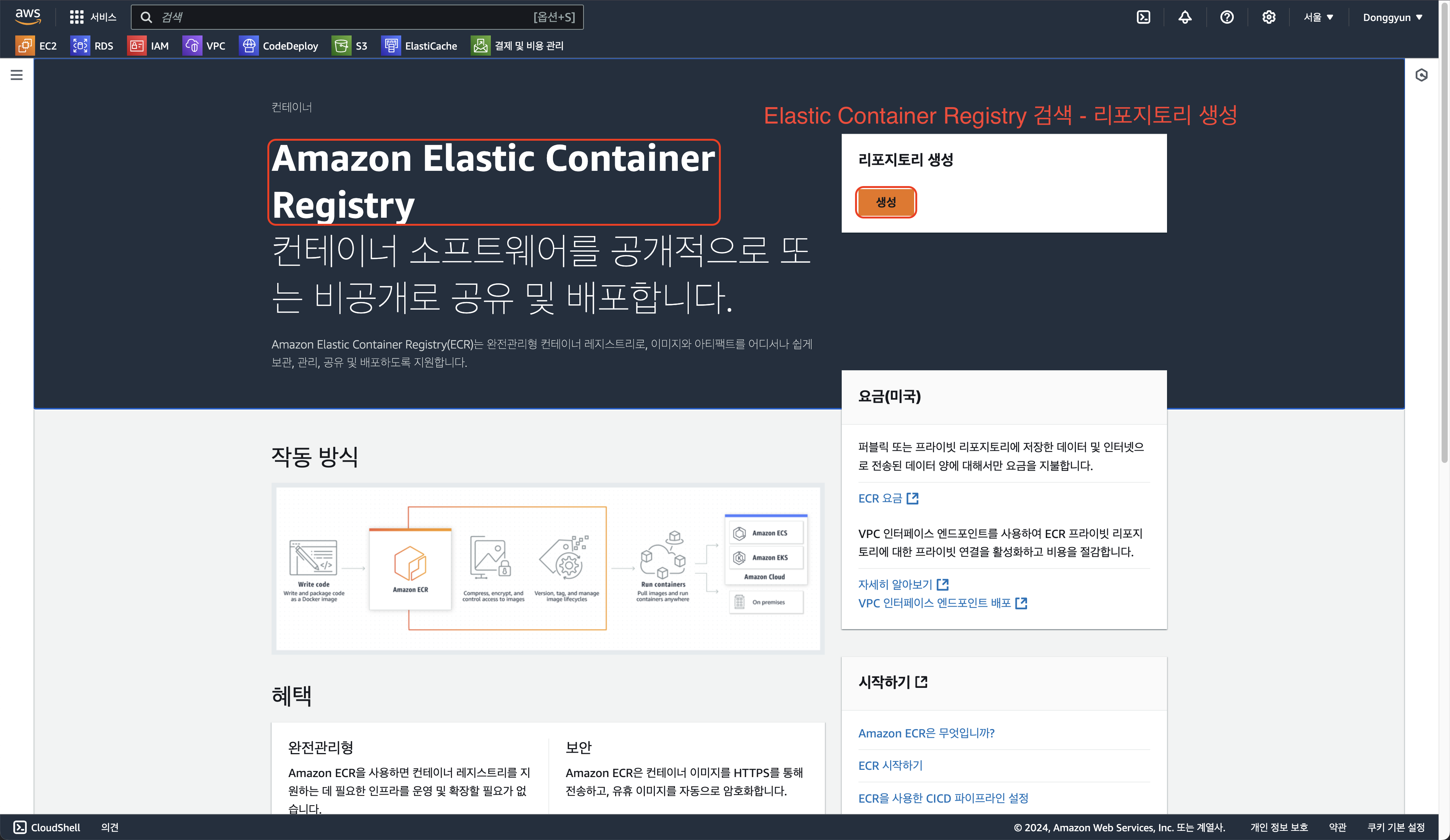Open 쿠키 기본 설정 in the footer

tap(1395, 827)
